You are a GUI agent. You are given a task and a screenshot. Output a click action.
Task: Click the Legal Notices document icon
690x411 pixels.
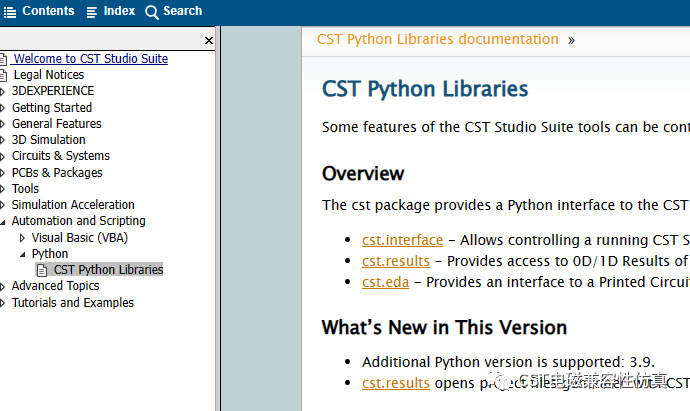point(4,75)
